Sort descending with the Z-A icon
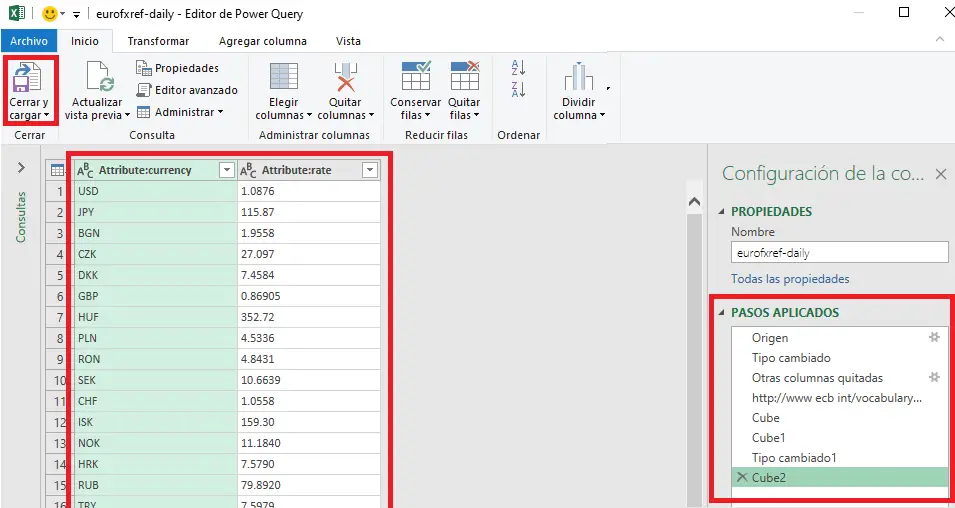The width and height of the screenshot is (955, 508). click(518, 90)
